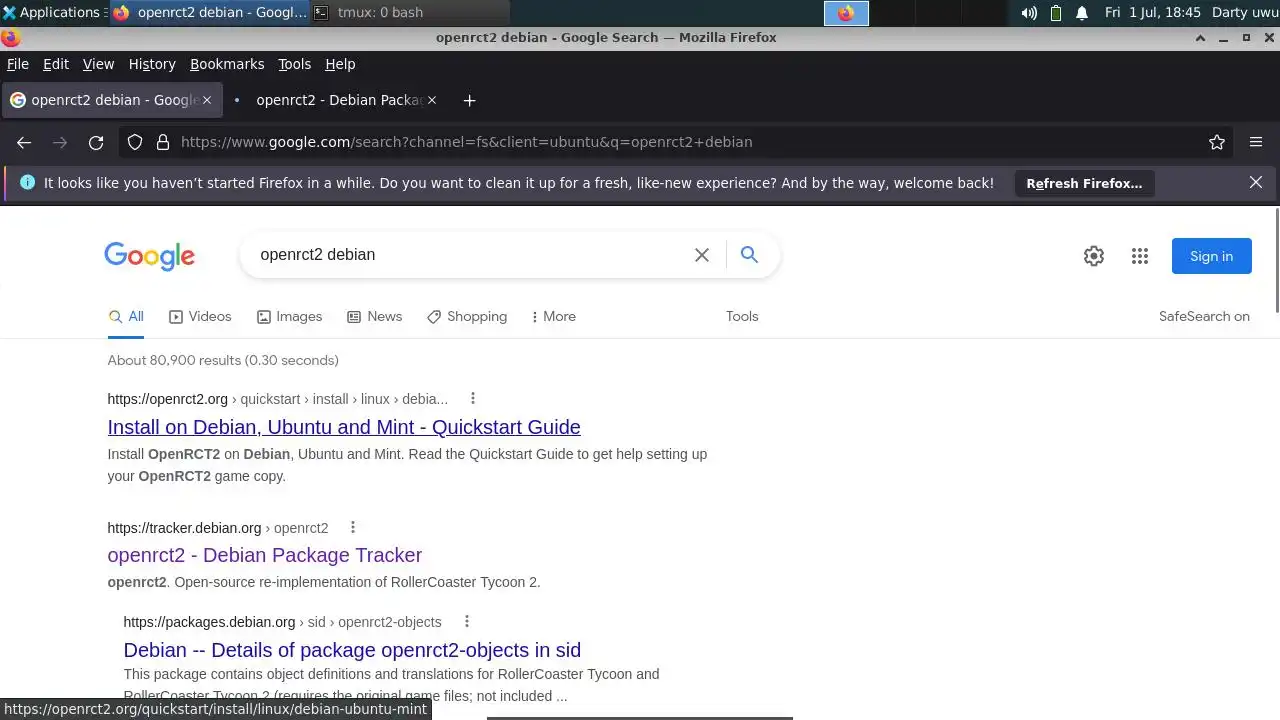The height and width of the screenshot is (720, 1280).
Task: Open the Tools menu in menubar
Action: coord(294,64)
